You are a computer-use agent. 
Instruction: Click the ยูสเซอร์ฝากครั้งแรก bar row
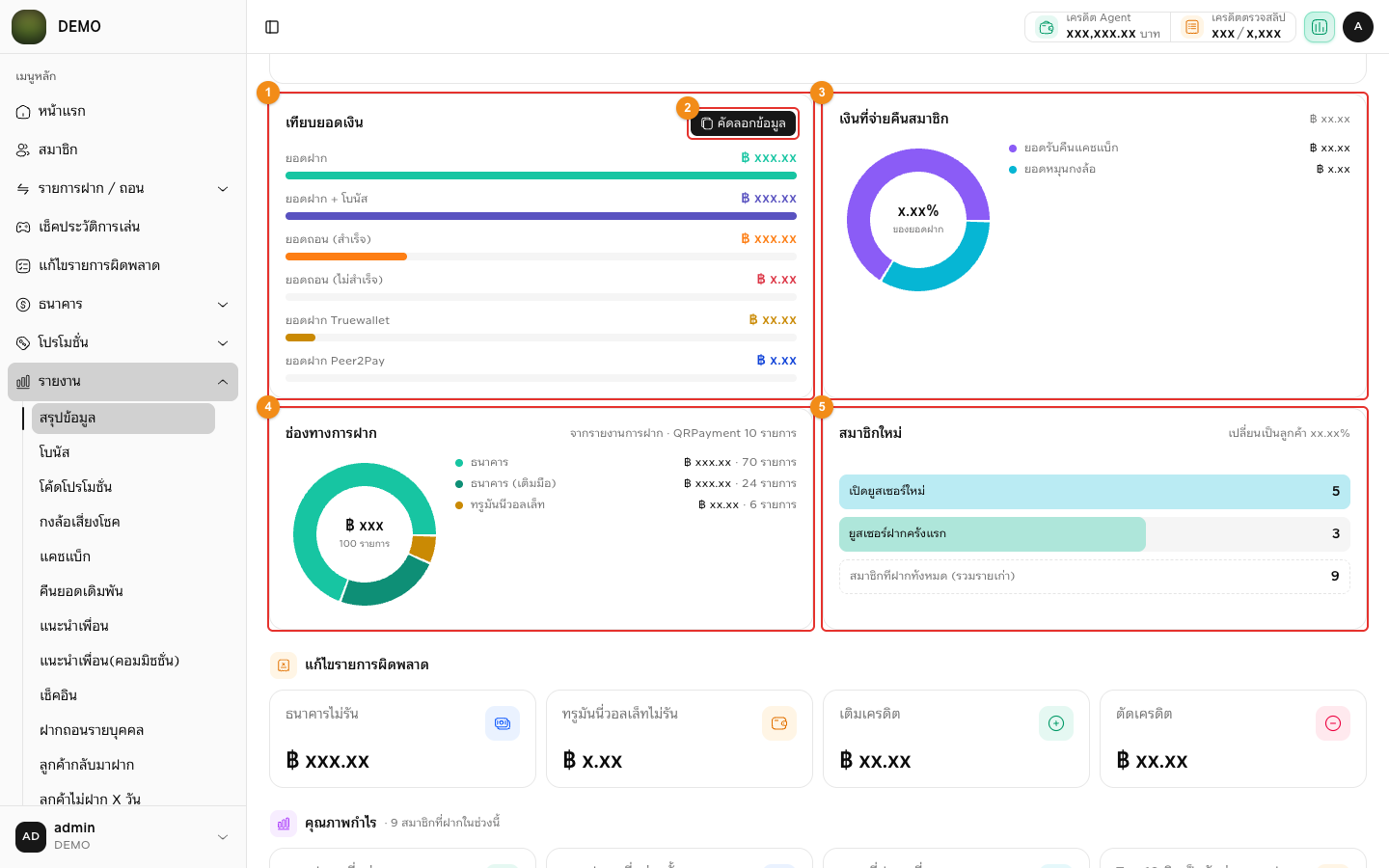[x=1095, y=534]
